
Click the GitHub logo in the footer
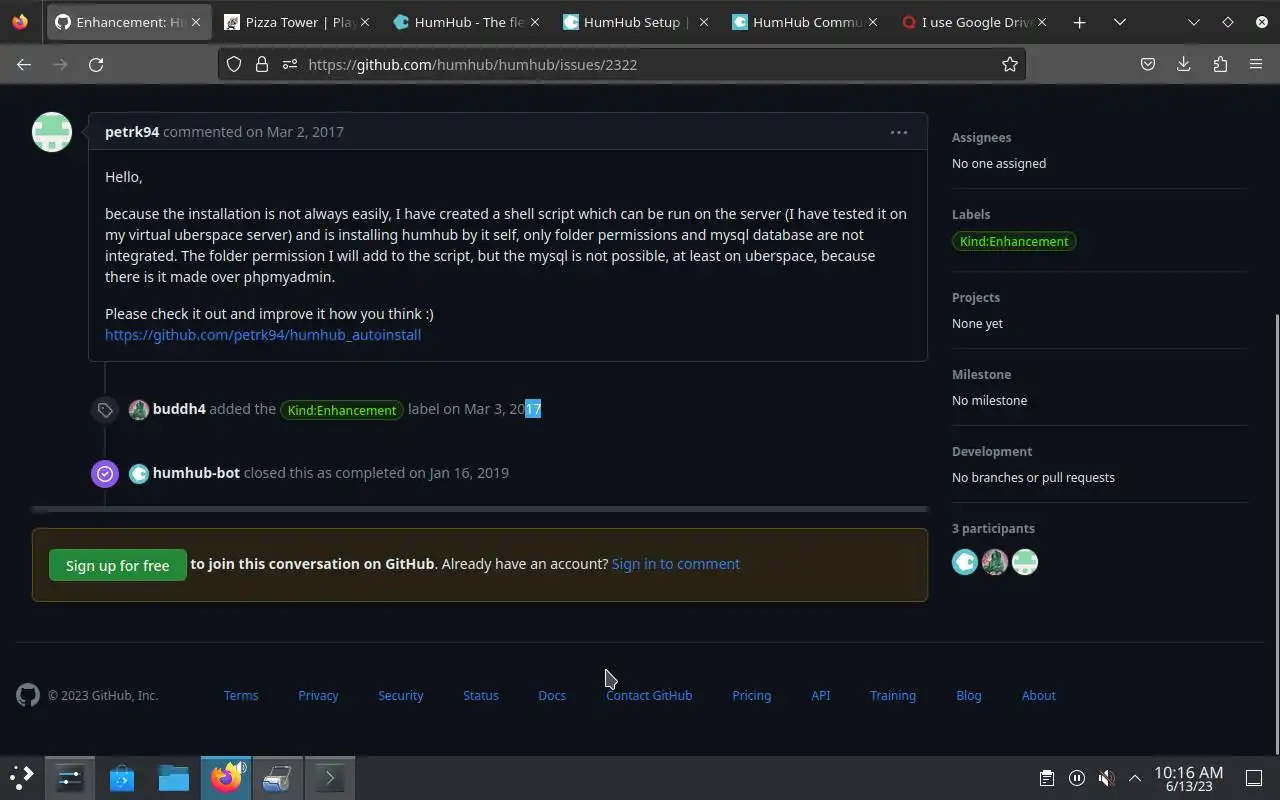tap(28, 695)
